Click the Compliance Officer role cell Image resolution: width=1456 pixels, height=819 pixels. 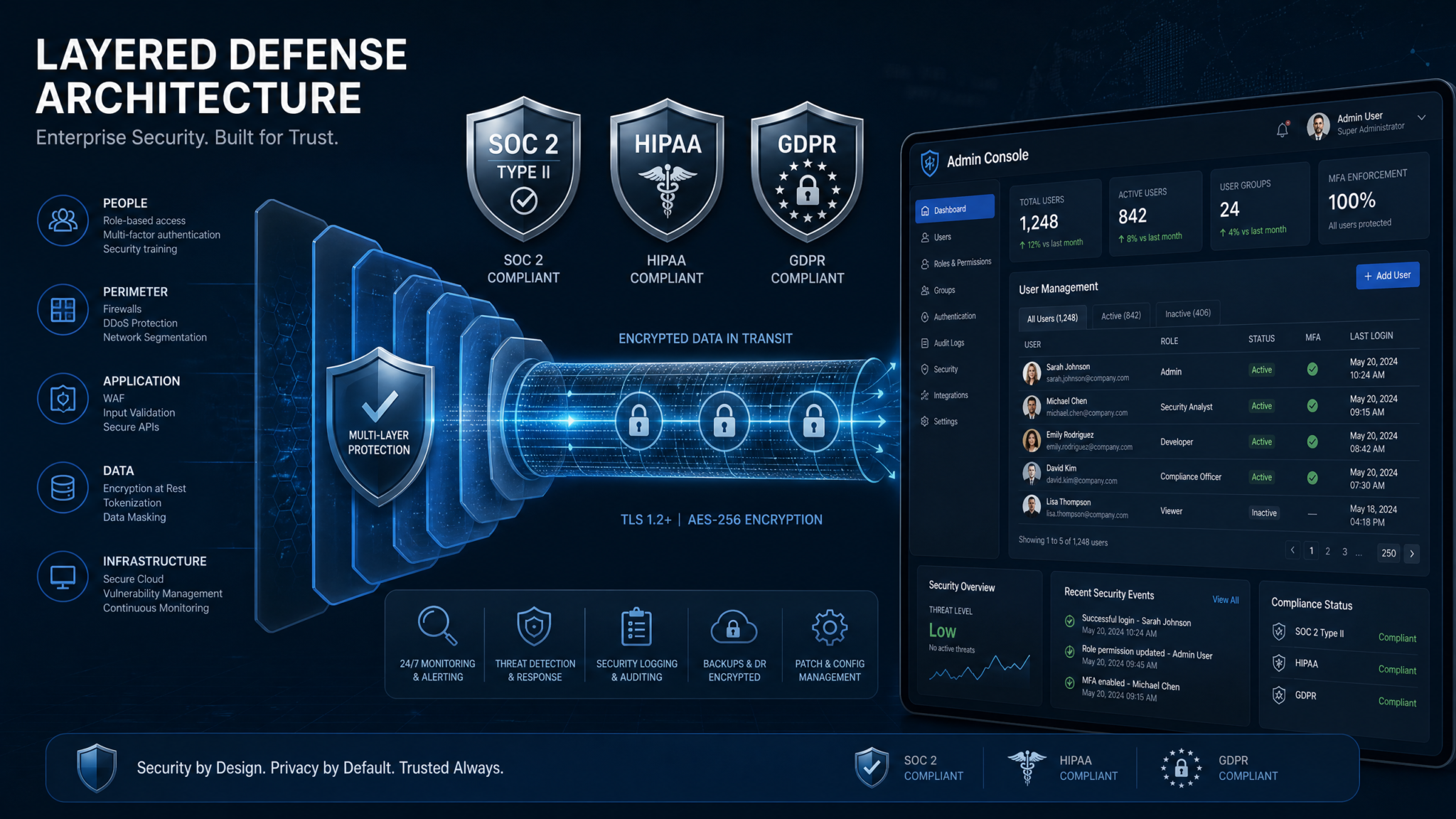pos(1191,476)
